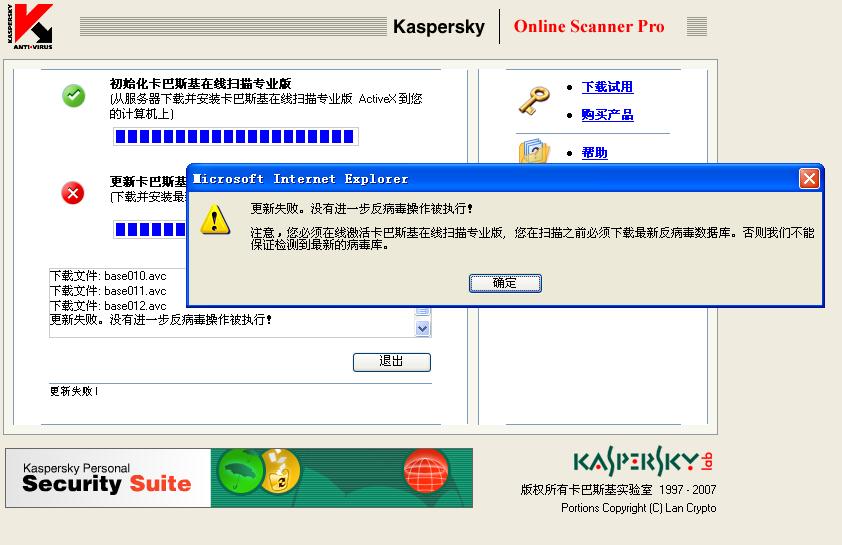The height and width of the screenshot is (545, 842).
Task: Click the 更新失败! status text at bottom
Action: (x=74, y=391)
